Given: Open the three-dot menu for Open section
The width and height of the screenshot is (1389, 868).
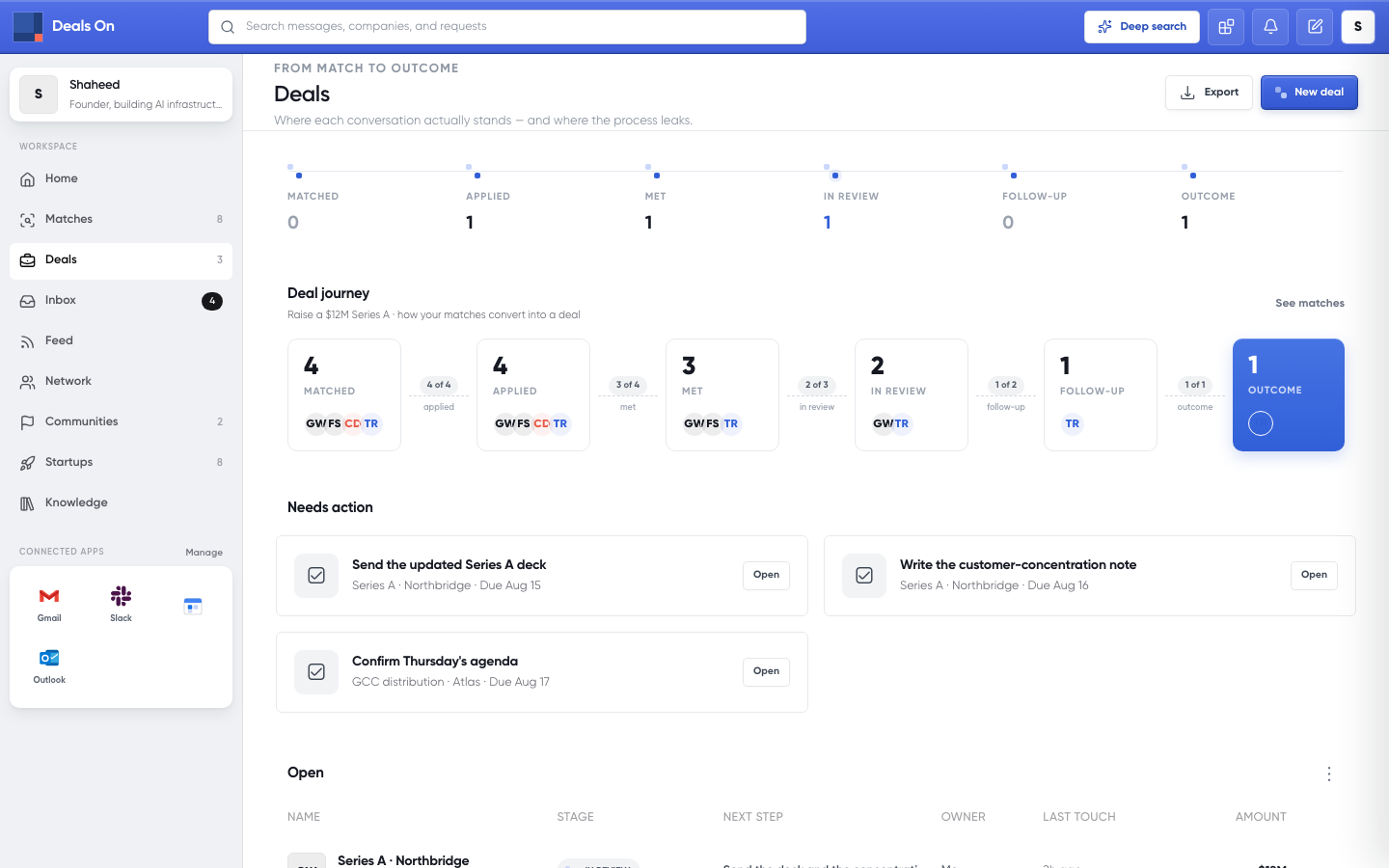Looking at the screenshot, I should click(1329, 774).
